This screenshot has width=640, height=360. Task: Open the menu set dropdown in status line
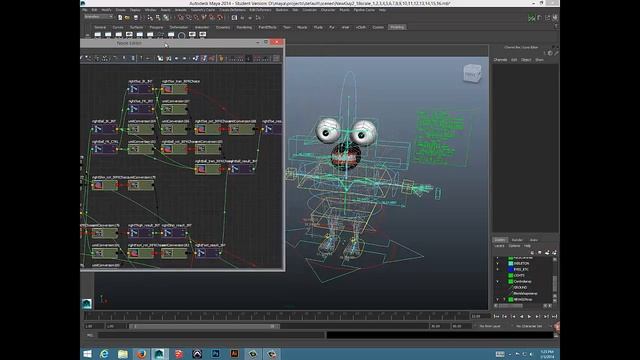pyautogui.click(x=98, y=17)
